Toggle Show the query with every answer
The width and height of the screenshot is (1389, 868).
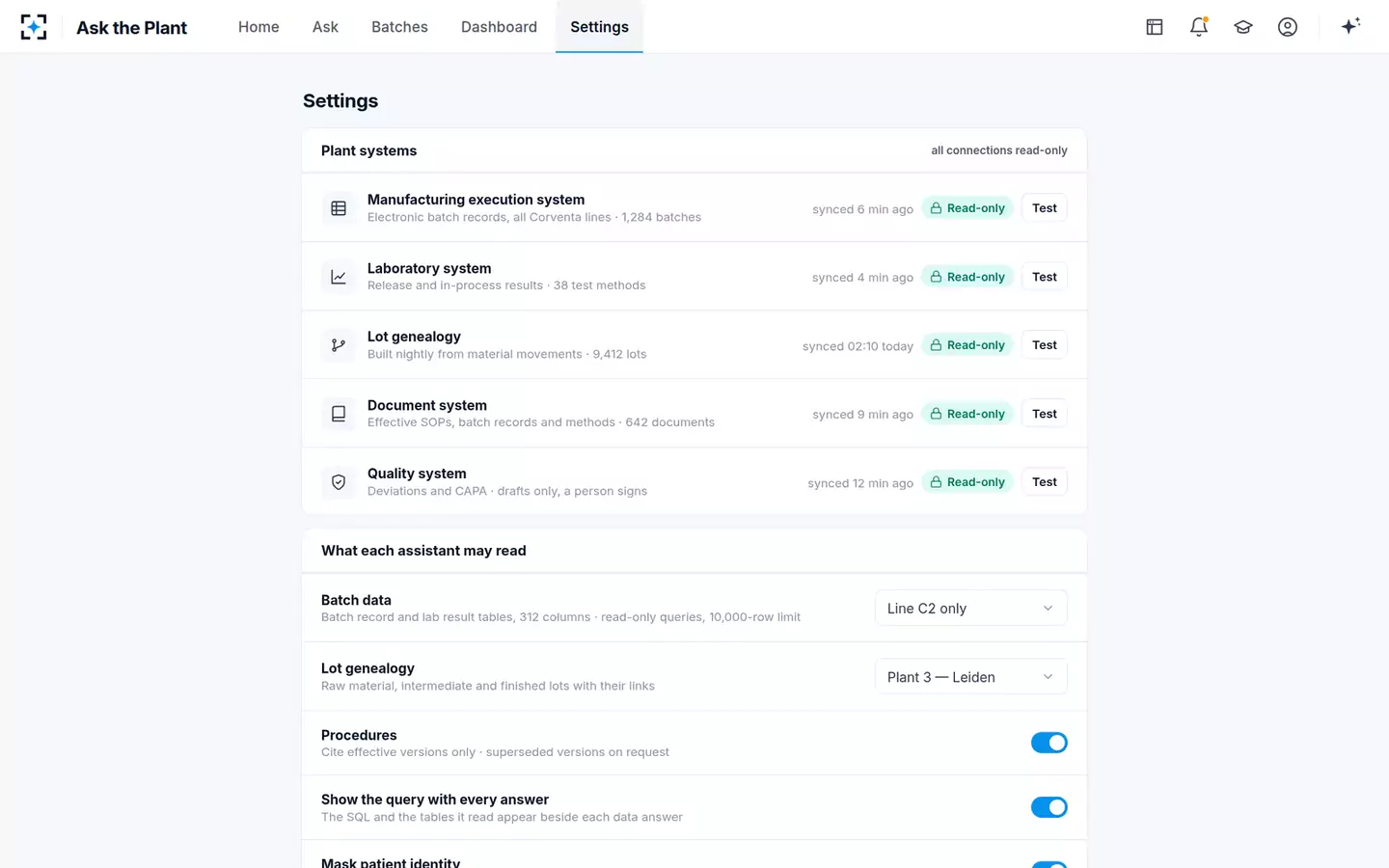click(1049, 807)
